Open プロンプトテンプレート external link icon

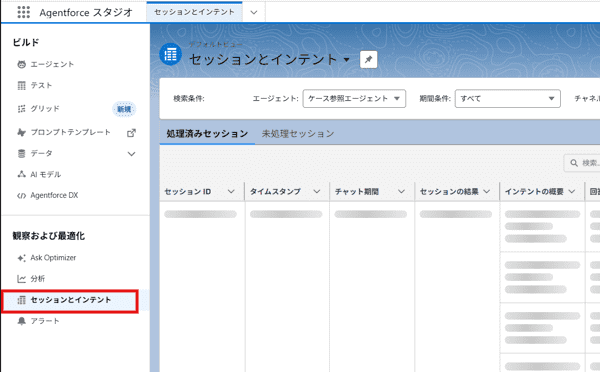click(x=131, y=133)
